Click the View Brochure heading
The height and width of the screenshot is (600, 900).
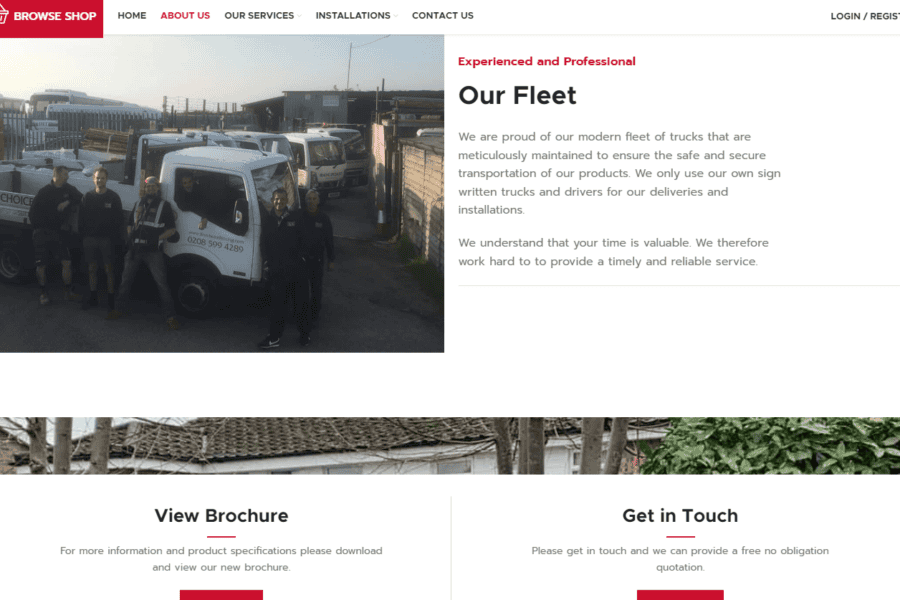[x=221, y=516]
